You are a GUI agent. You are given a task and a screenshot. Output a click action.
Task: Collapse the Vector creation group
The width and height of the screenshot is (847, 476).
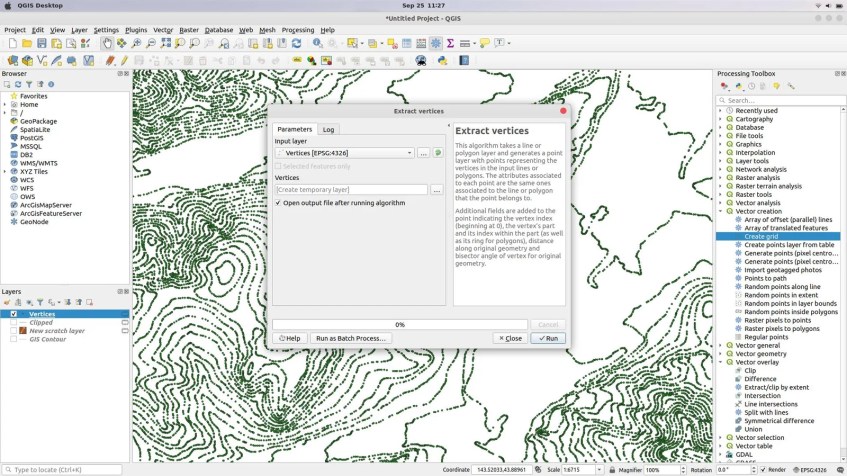720,211
